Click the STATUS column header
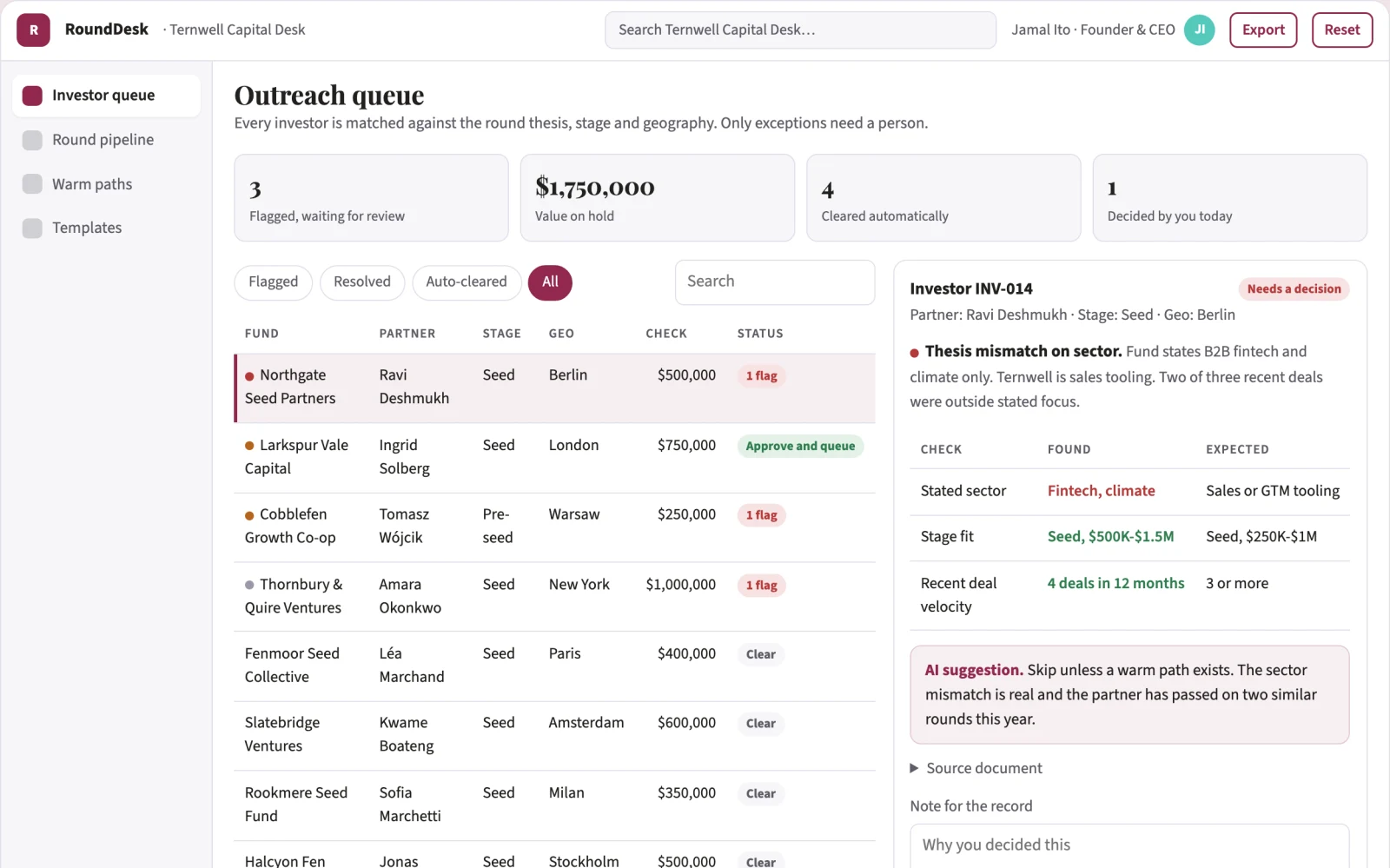Image resolution: width=1390 pixels, height=868 pixels. 760,334
